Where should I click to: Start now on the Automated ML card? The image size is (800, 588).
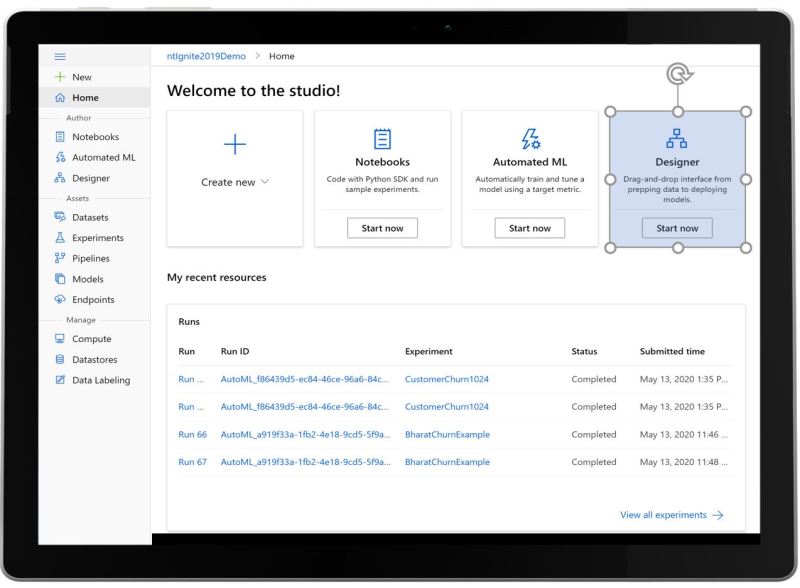[530, 228]
